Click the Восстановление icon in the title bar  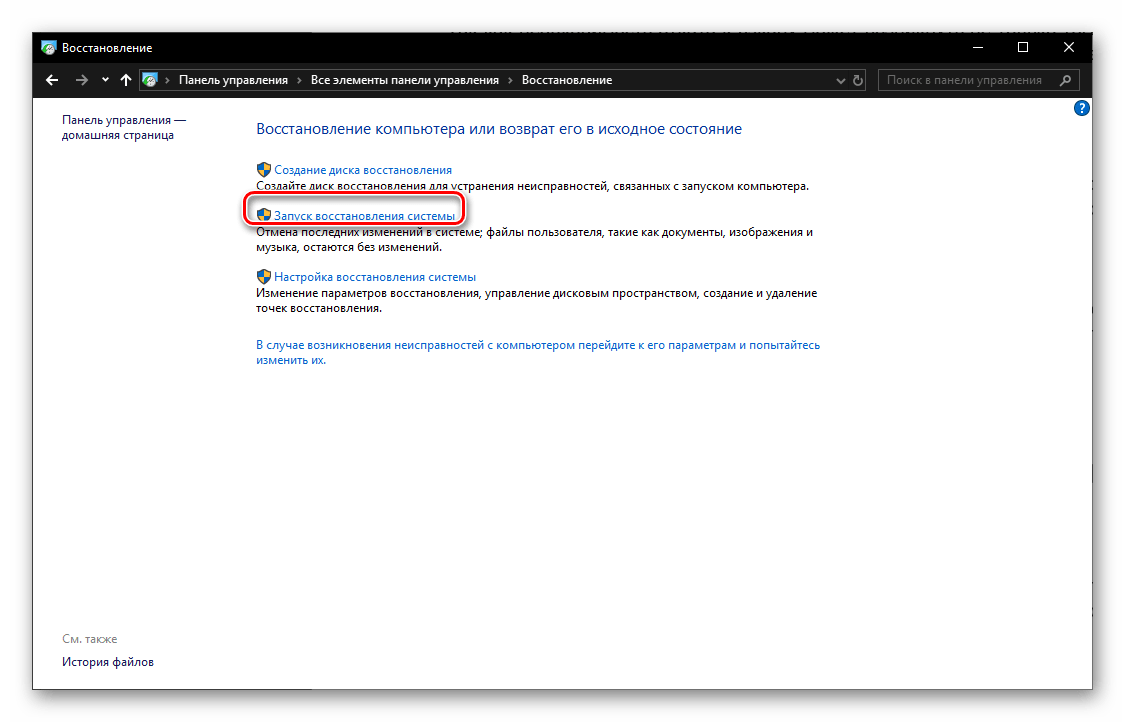pos(49,47)
